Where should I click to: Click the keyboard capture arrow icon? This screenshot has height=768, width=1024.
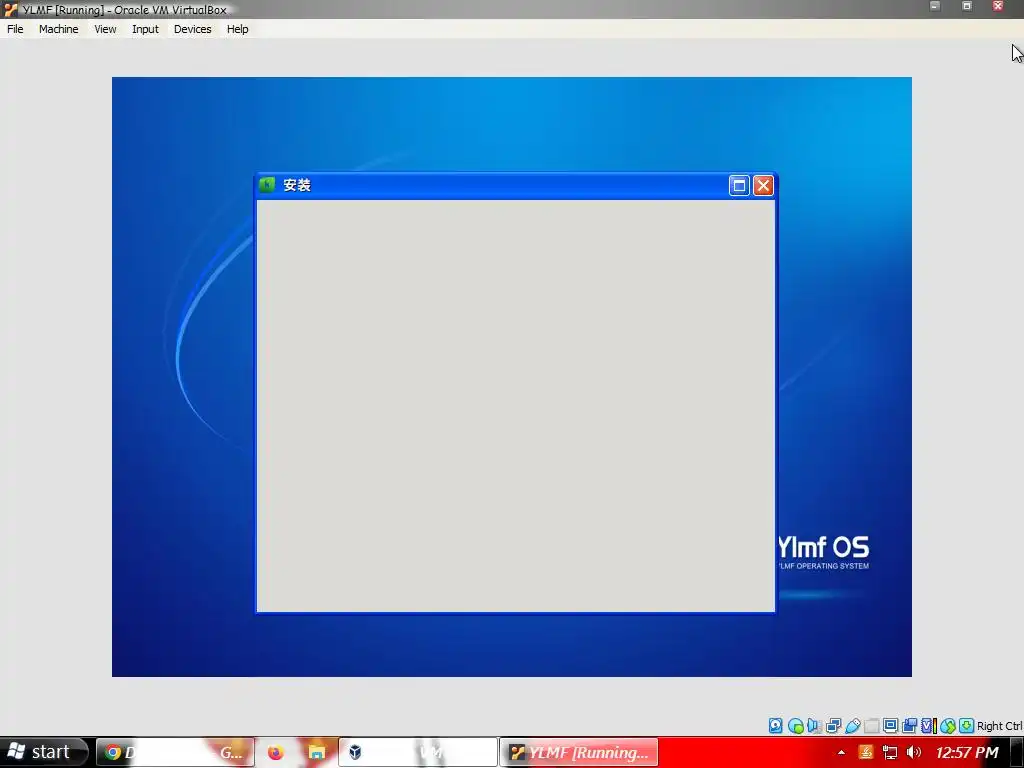point(967,726)
